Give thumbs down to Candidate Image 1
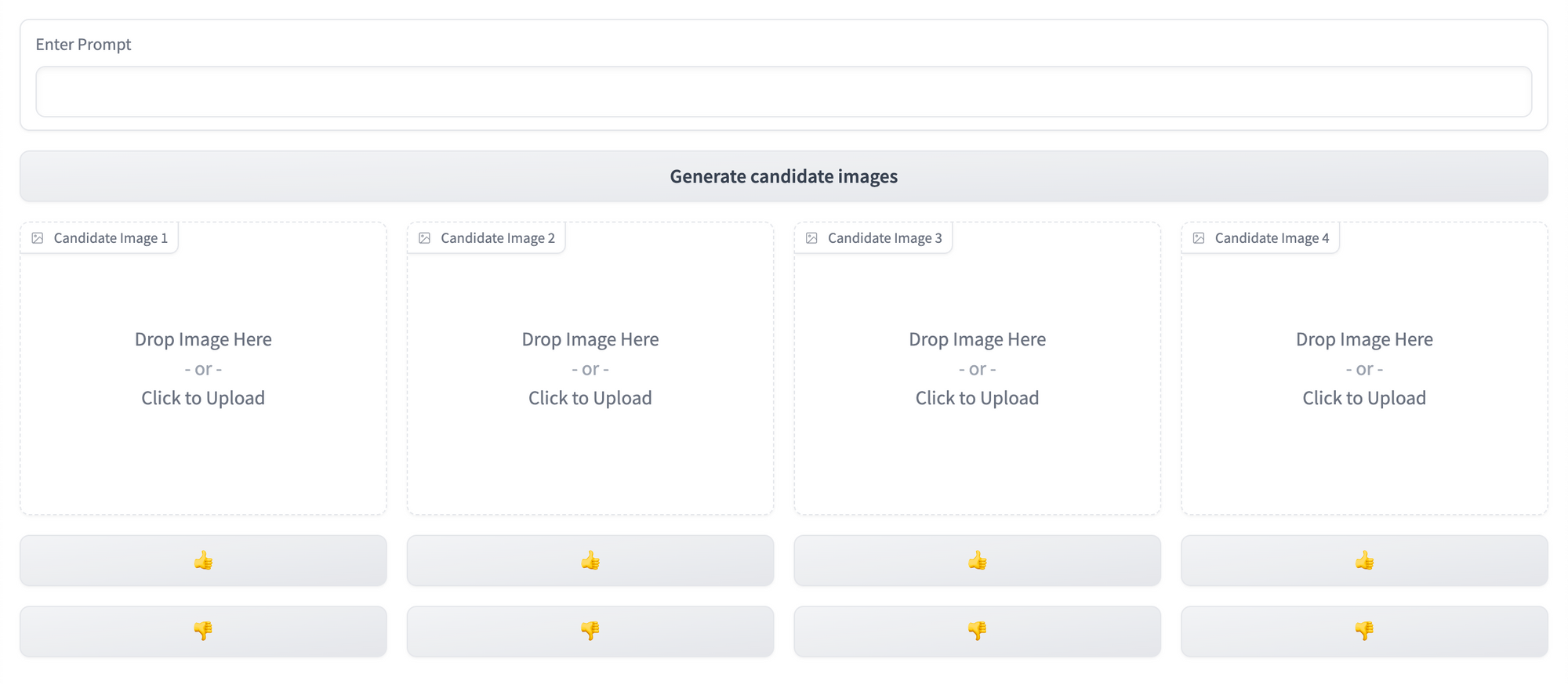 click(203, 631)
